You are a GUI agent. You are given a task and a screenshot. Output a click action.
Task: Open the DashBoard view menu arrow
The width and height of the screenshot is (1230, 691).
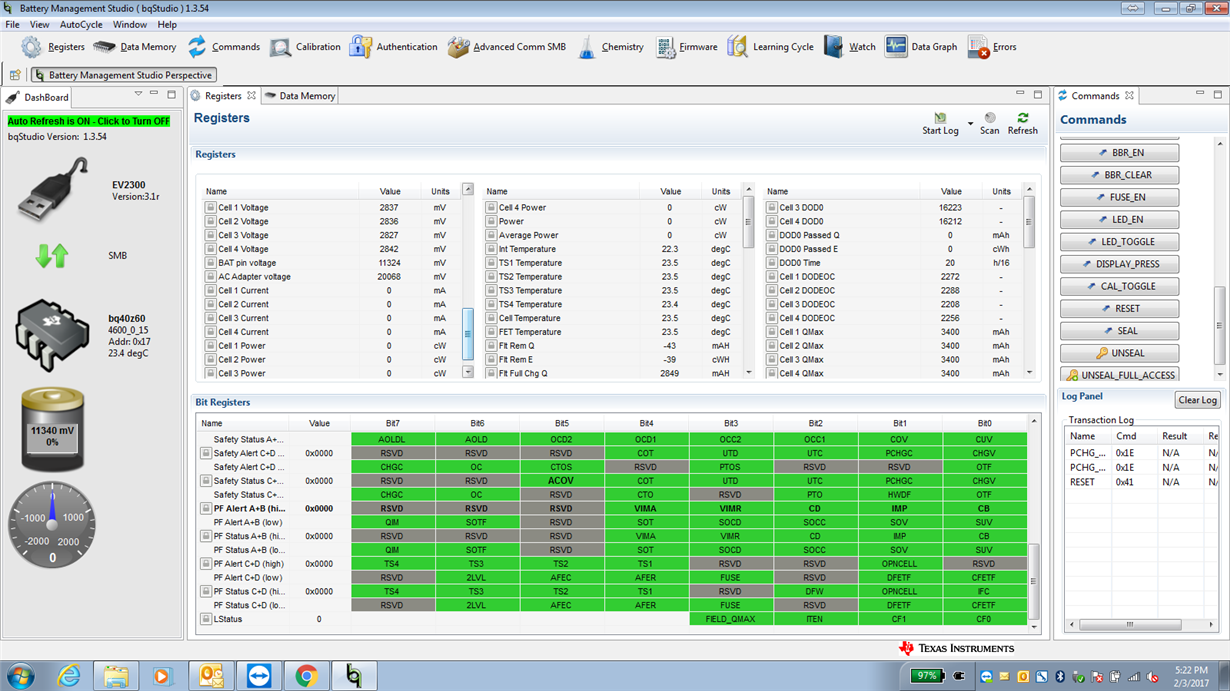pos(138,94)
